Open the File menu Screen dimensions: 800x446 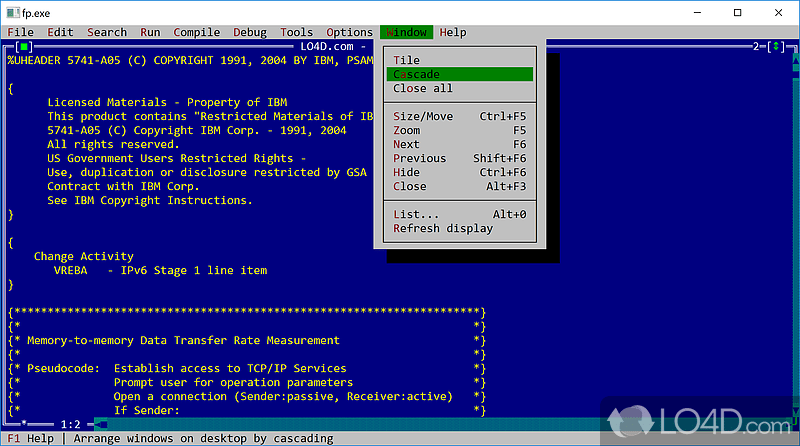20,32
